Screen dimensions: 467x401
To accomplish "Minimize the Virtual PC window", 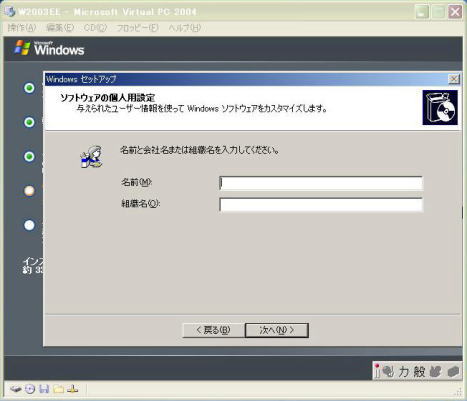I will (422, 12).
